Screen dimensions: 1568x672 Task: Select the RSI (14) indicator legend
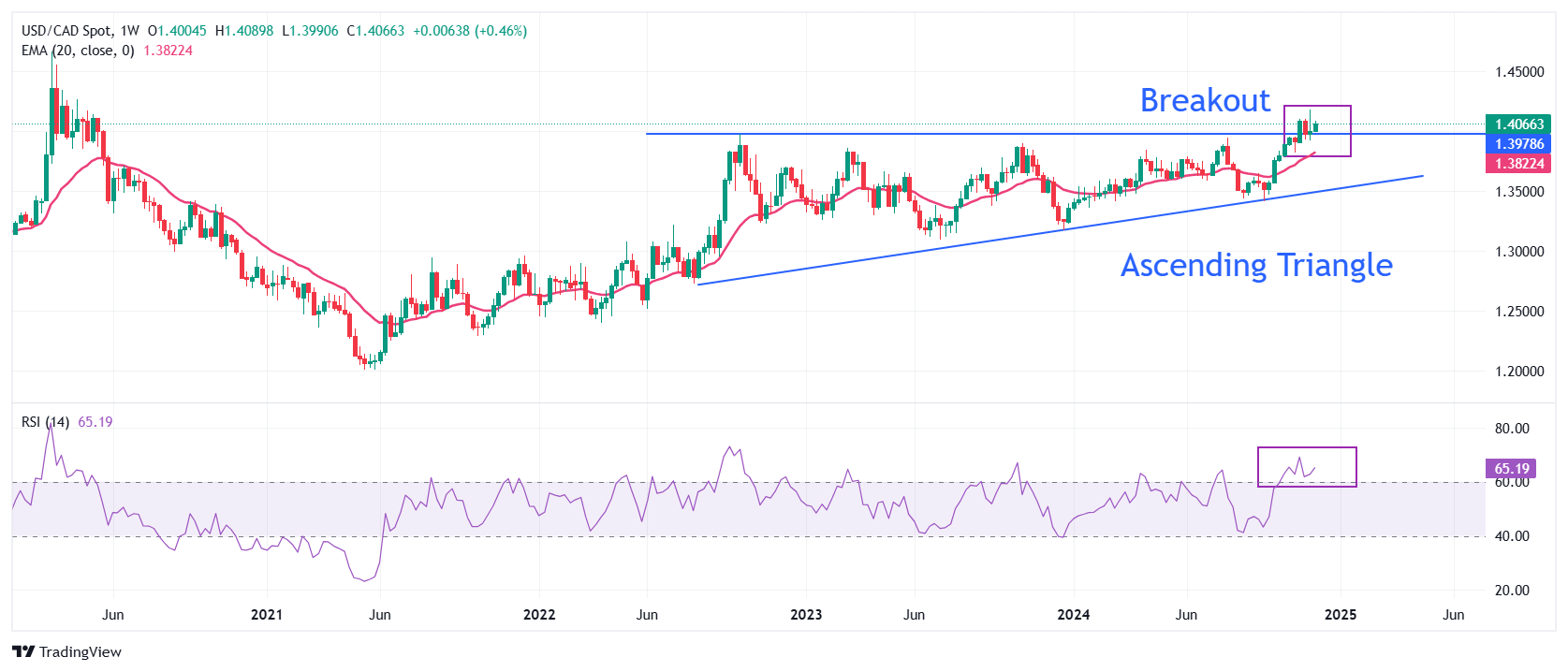tap(45, 422)
